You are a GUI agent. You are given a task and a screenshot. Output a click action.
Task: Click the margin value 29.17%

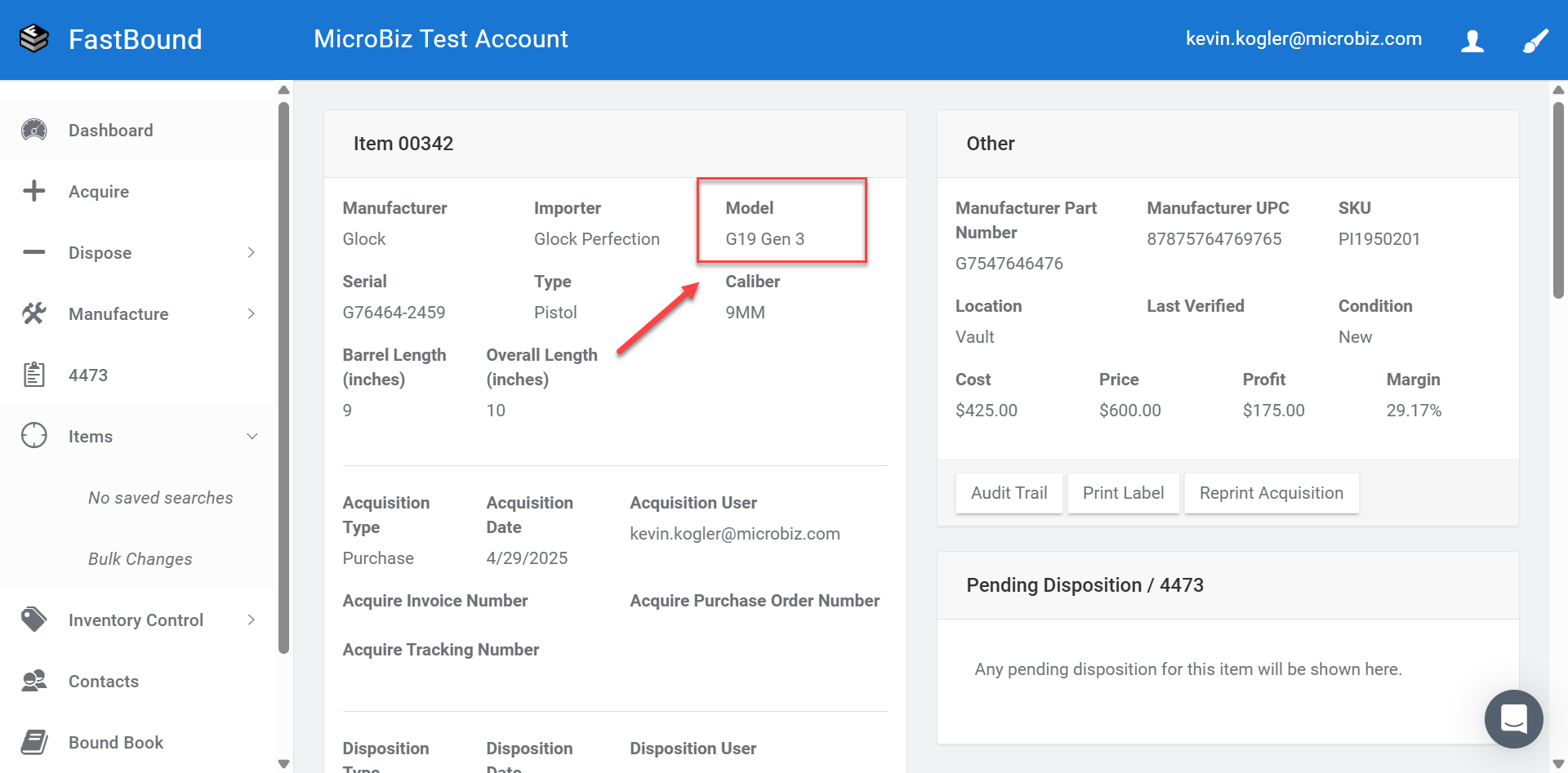coord(1414,411)
